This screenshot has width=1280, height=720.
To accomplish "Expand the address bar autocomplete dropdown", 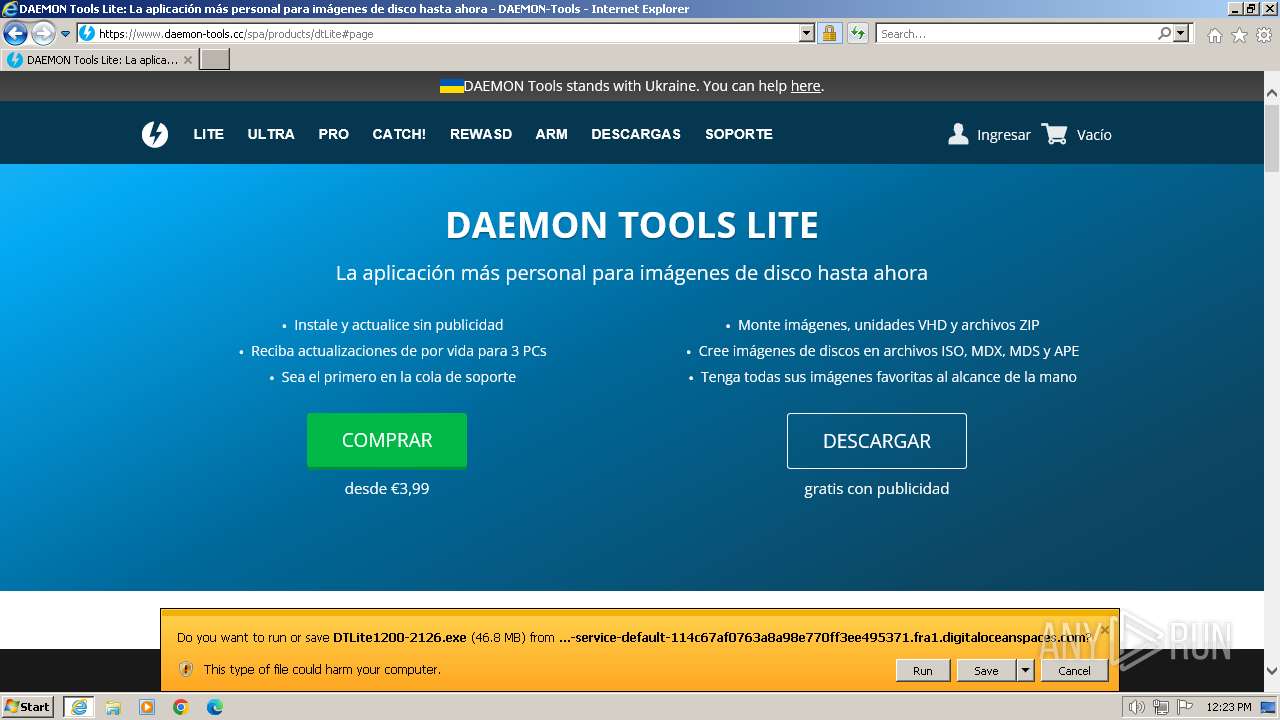I will (807, 34).
